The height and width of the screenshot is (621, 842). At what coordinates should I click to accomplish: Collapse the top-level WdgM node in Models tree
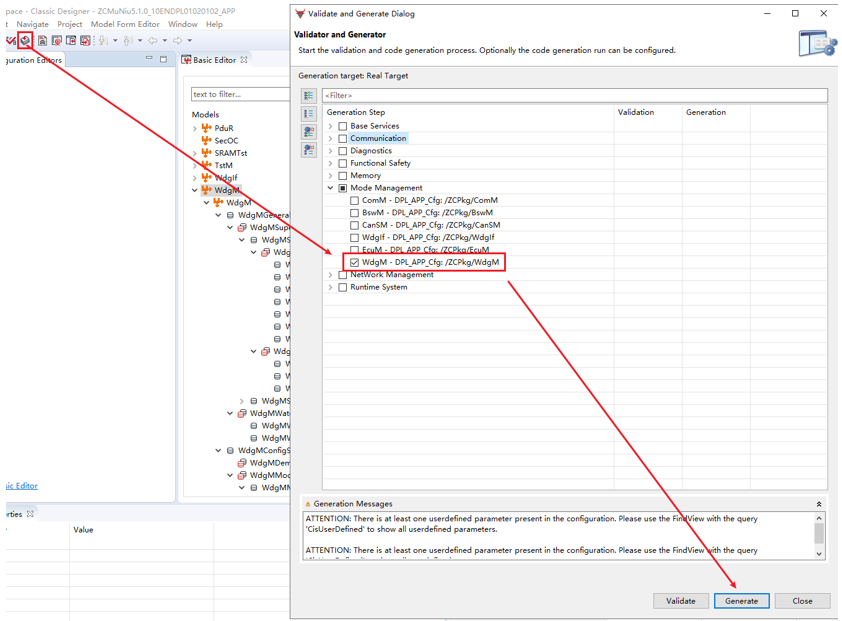194,190
